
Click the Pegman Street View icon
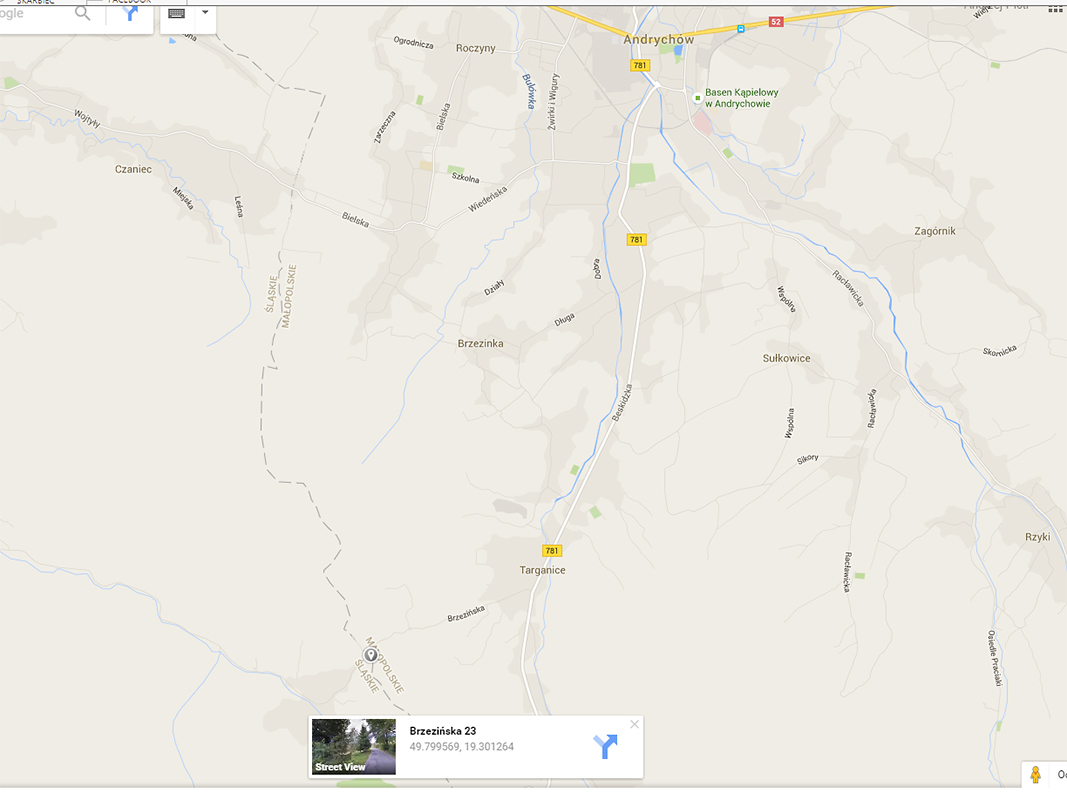coord(1035,775)
